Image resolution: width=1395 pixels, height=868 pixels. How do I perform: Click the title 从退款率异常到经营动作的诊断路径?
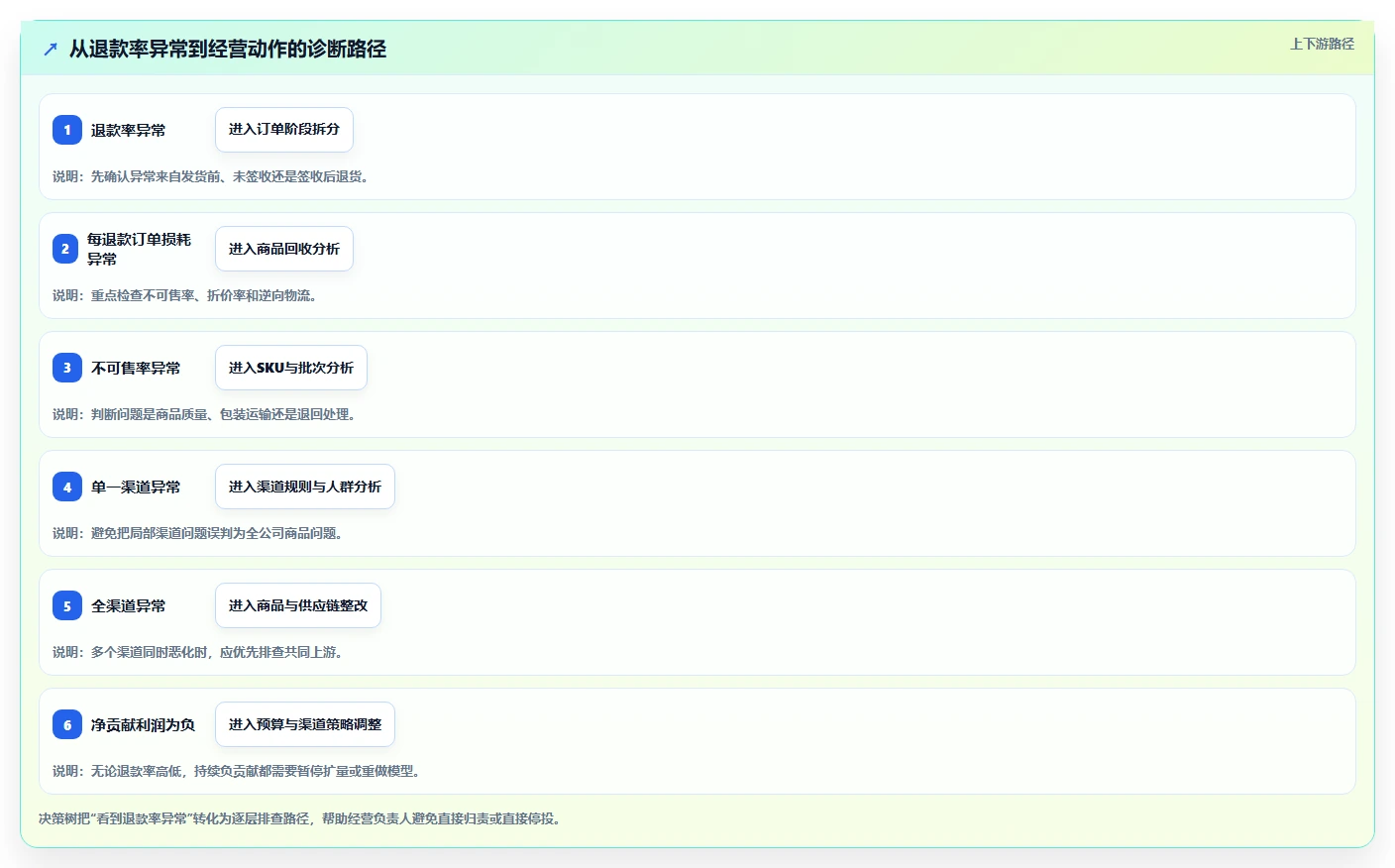228,49
